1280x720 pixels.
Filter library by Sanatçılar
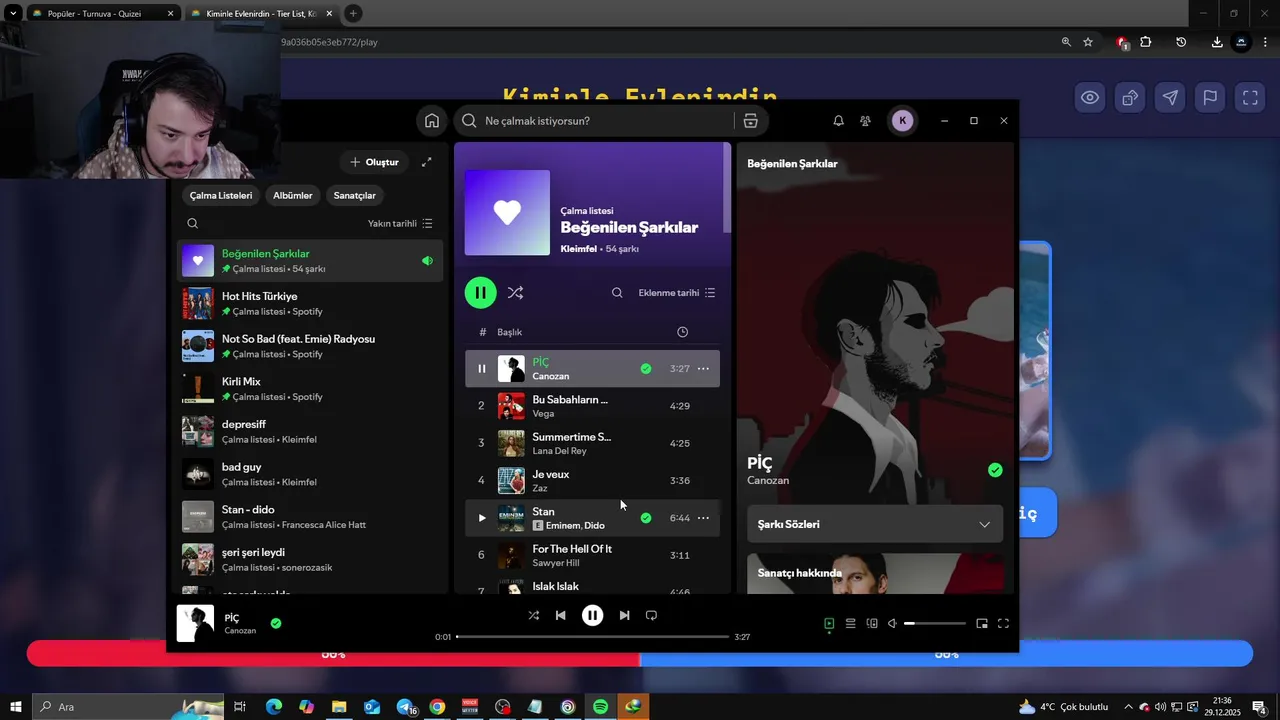click(x=355, y=196)
